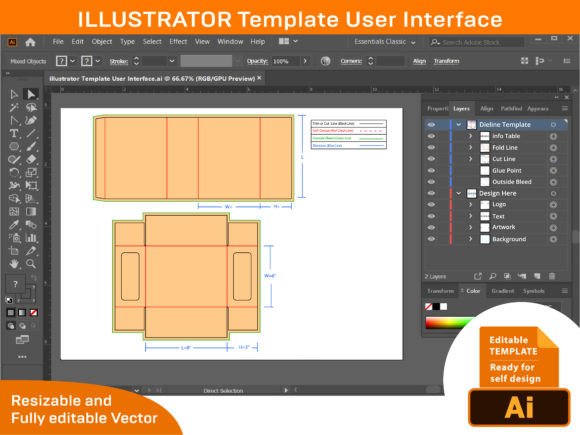Viewport: 580px width, 435px height.
Task: Select the Pen tool
Action: pos(14,121)
